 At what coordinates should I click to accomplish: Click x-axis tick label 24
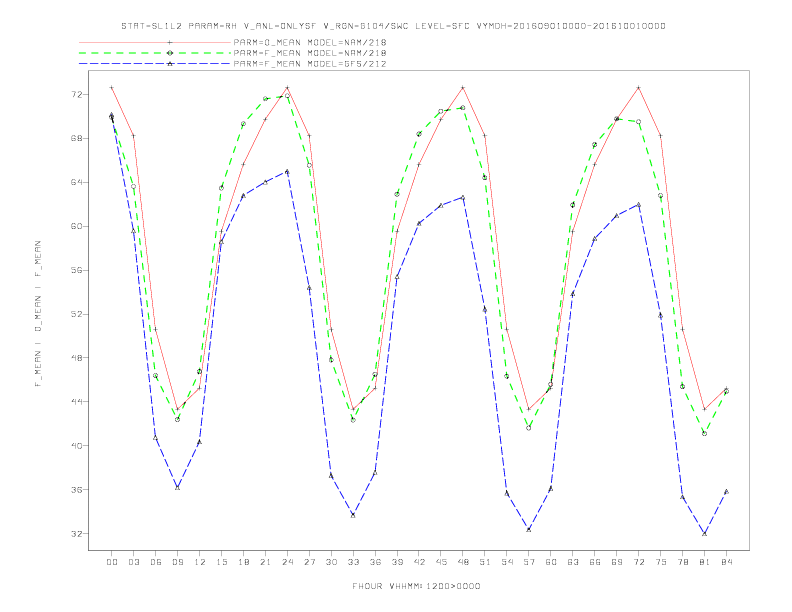pos(287,562)
